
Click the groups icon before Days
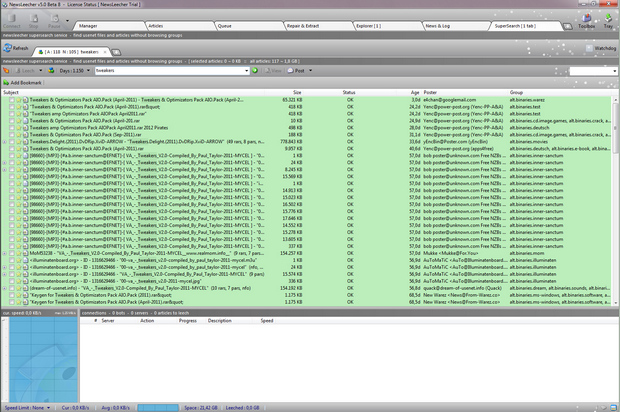(x=51, y=70)
